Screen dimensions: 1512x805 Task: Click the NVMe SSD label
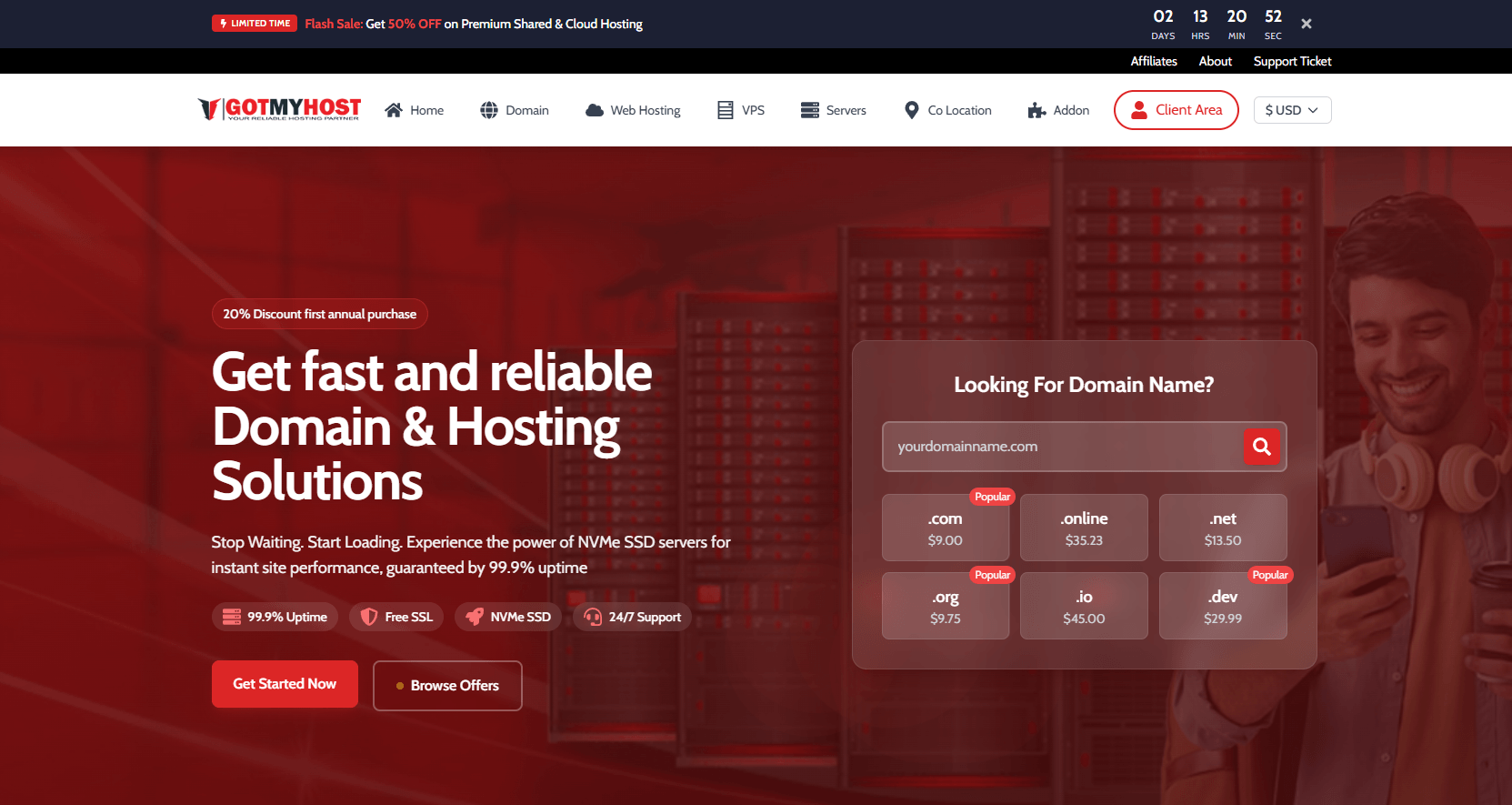click(521, 617)
